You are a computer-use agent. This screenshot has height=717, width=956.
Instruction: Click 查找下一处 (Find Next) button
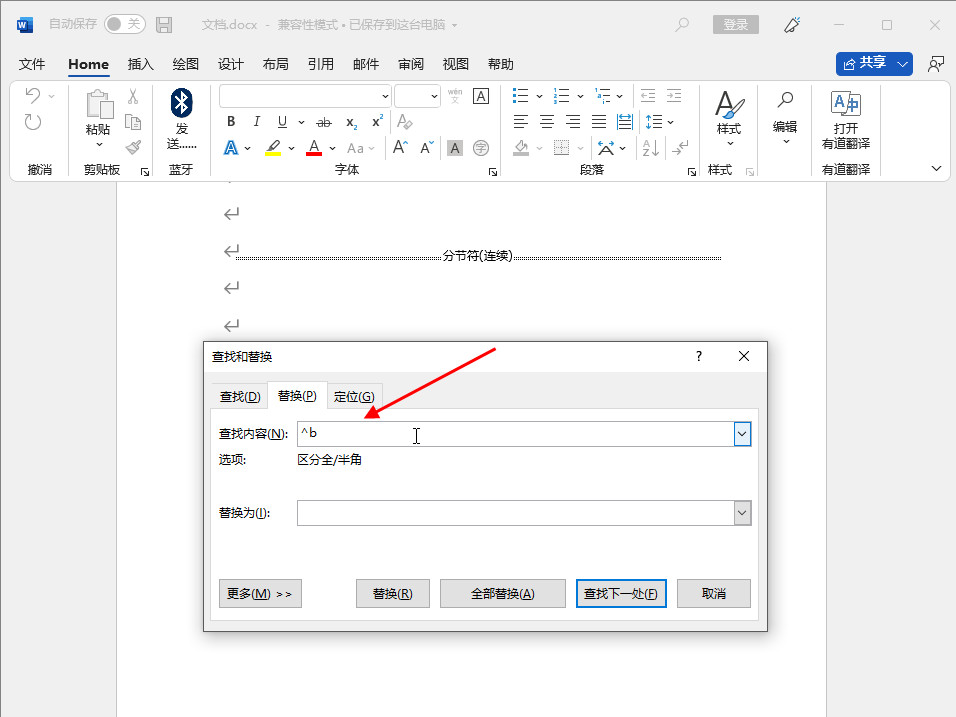tap(621, 593)
